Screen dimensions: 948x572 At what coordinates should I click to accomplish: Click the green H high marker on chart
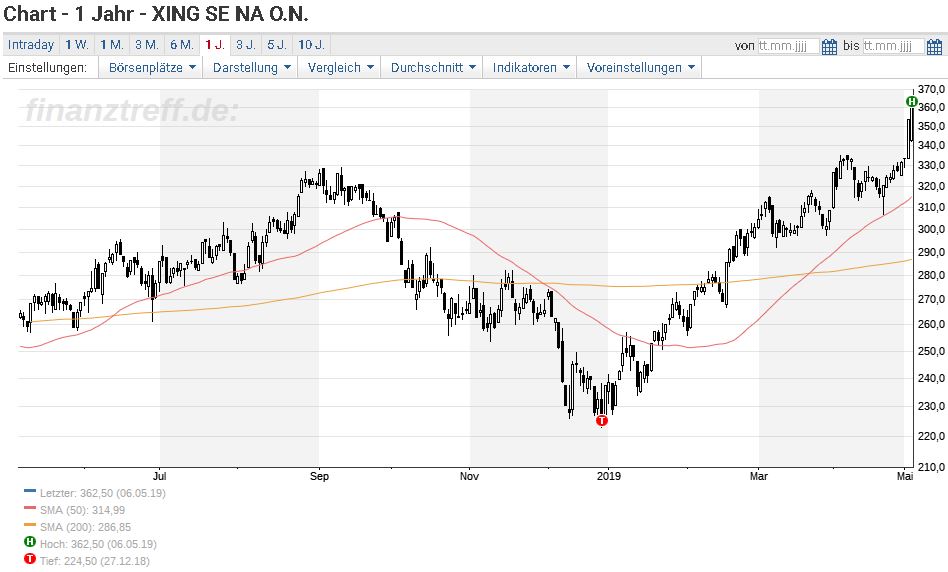tap(912, 101)
